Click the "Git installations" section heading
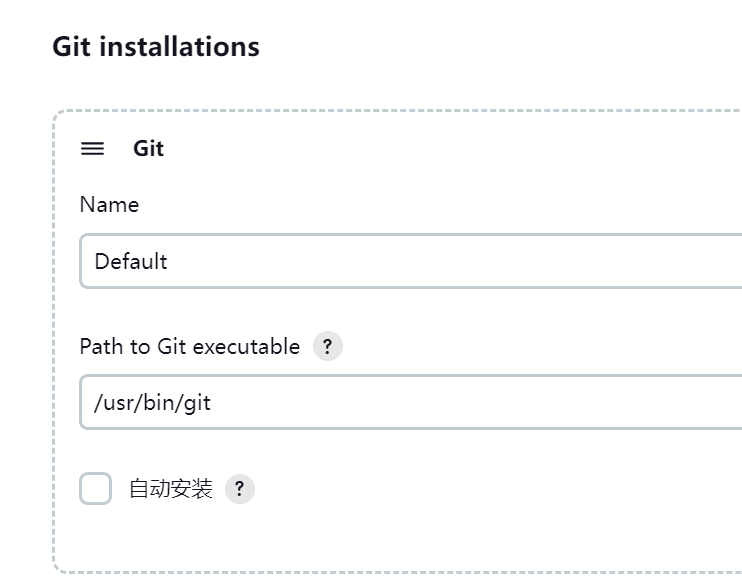The image size is (742, 587). [156, 47]
